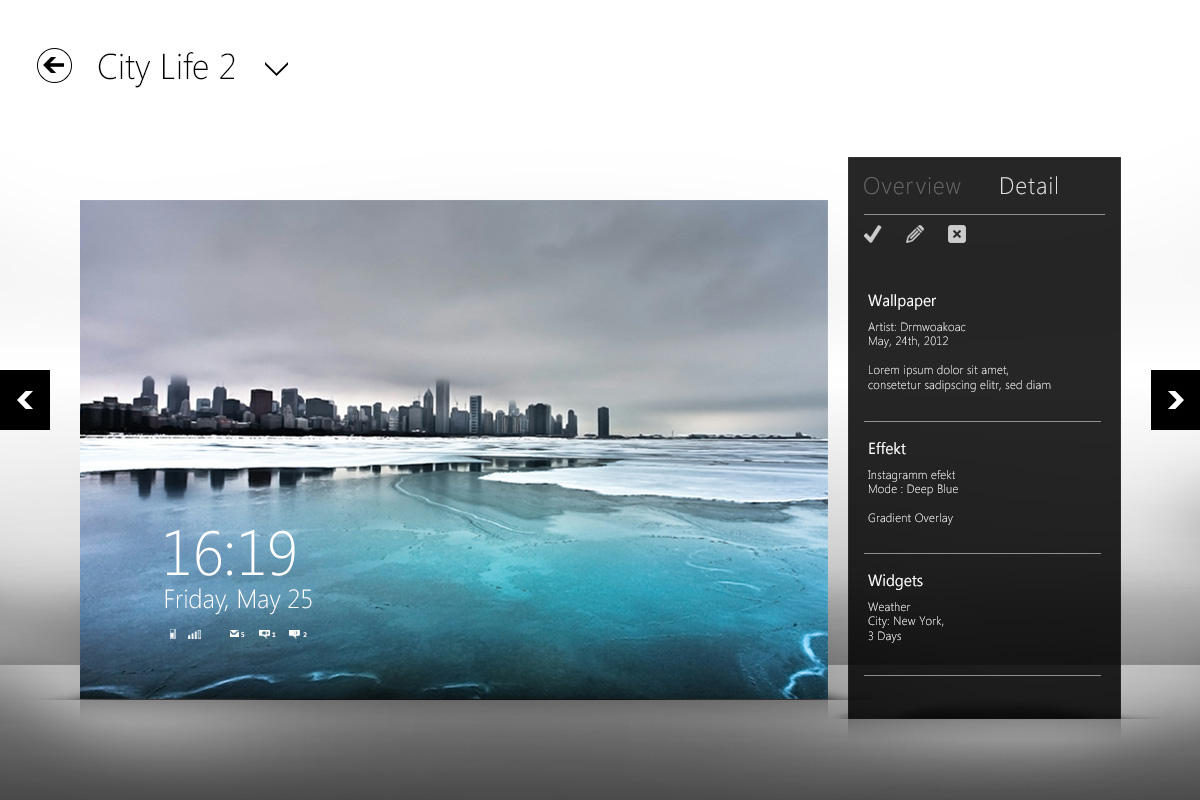1200x800 pixels.
Task: Edit details with the pencil icon
Action: [915, 234]
